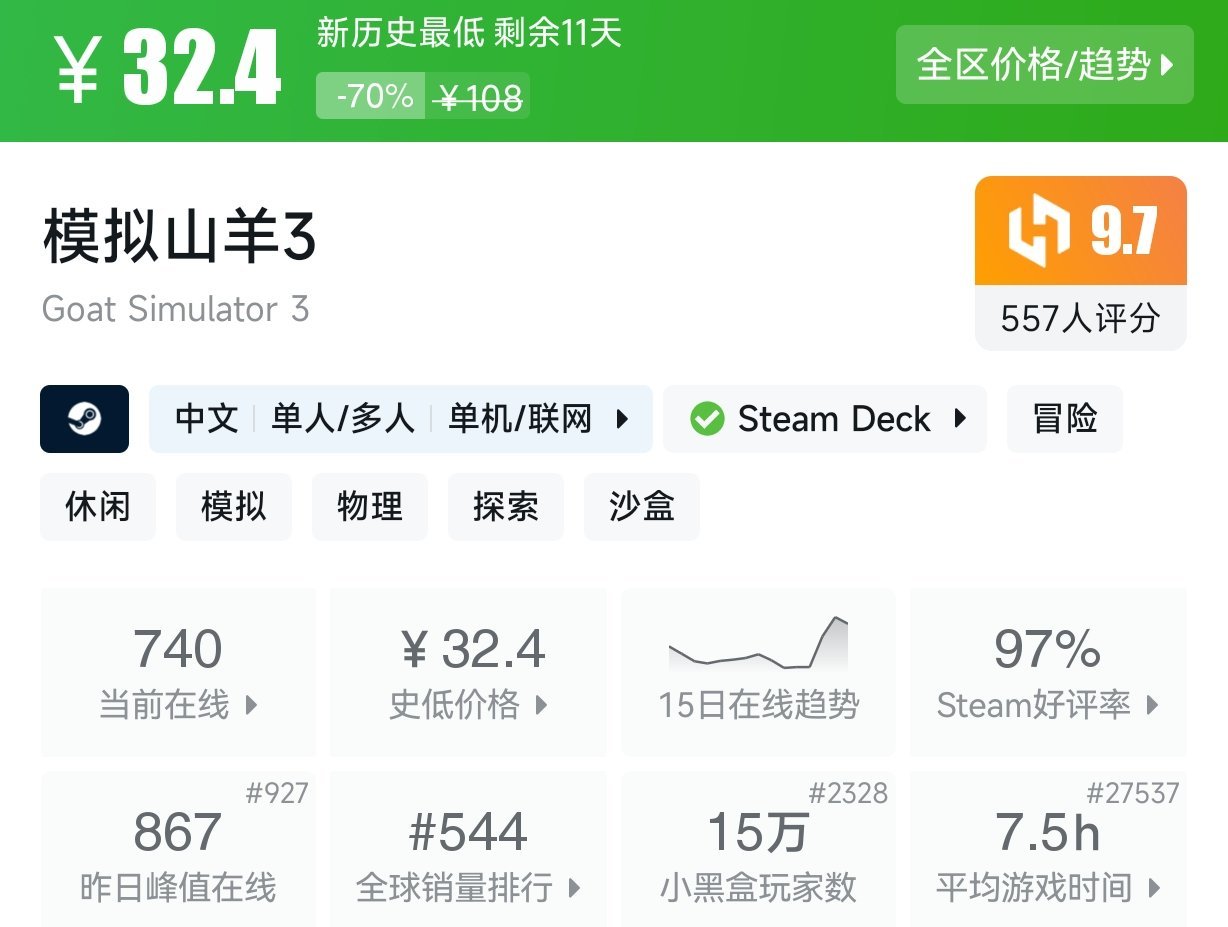Select the 沙盒 genre tag
Viewport: 1228px width, 927px height.
642,507
